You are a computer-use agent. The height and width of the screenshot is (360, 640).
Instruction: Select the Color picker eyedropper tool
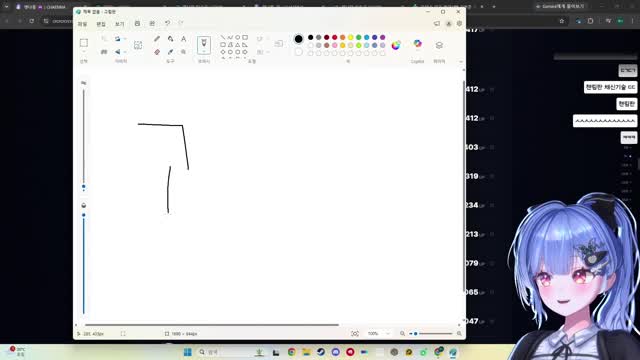(170, 52)
